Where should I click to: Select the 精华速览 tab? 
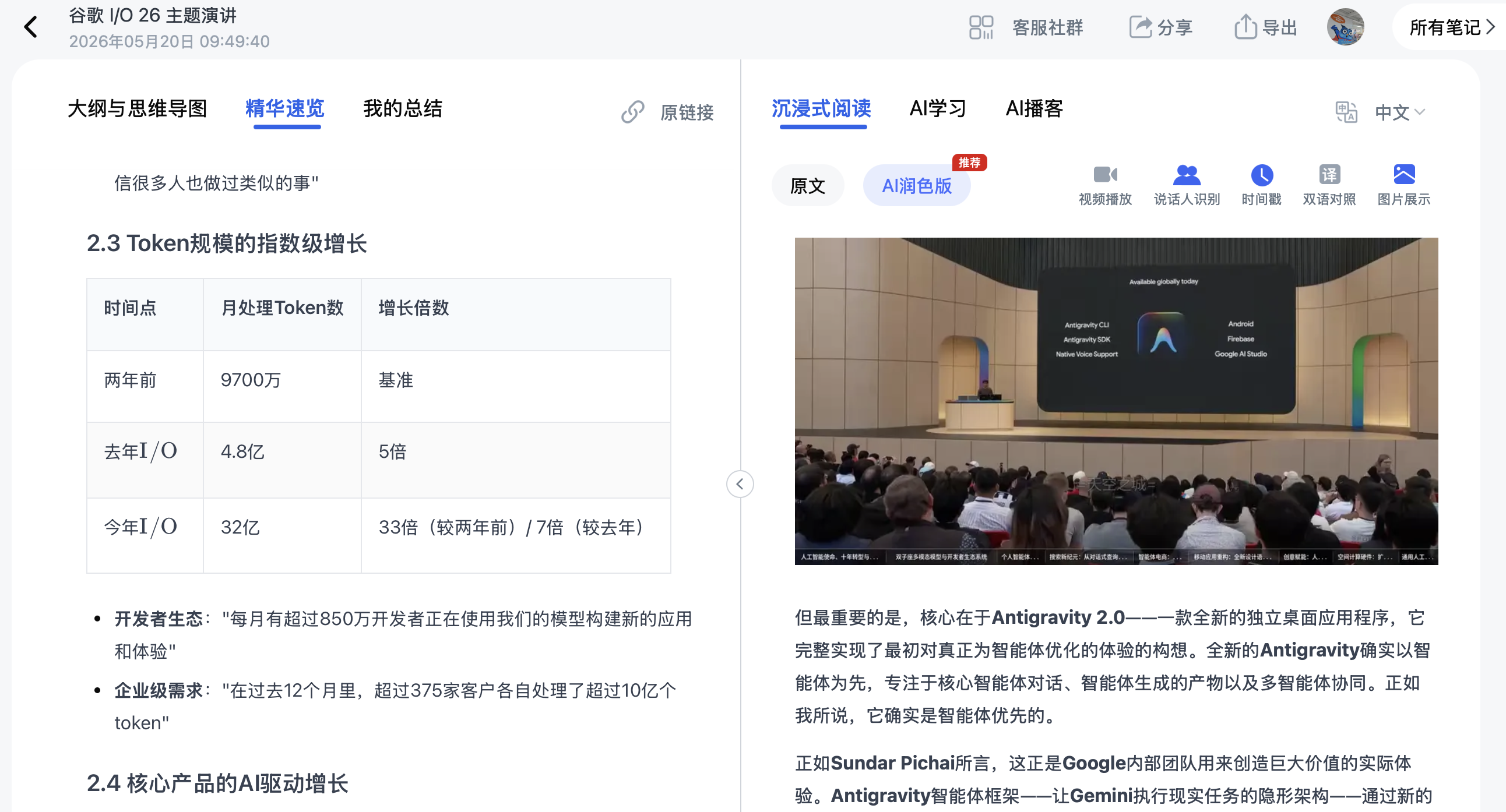tap(285, 109)
